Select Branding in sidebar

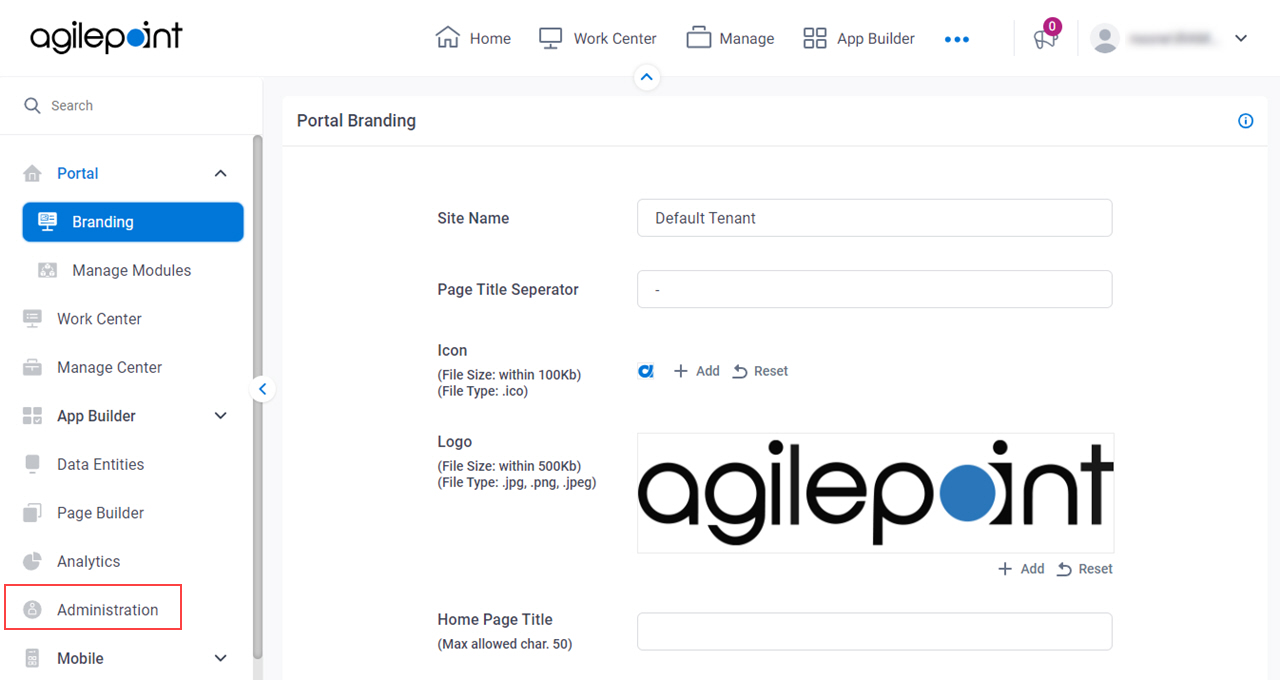(x=133, y=222)
